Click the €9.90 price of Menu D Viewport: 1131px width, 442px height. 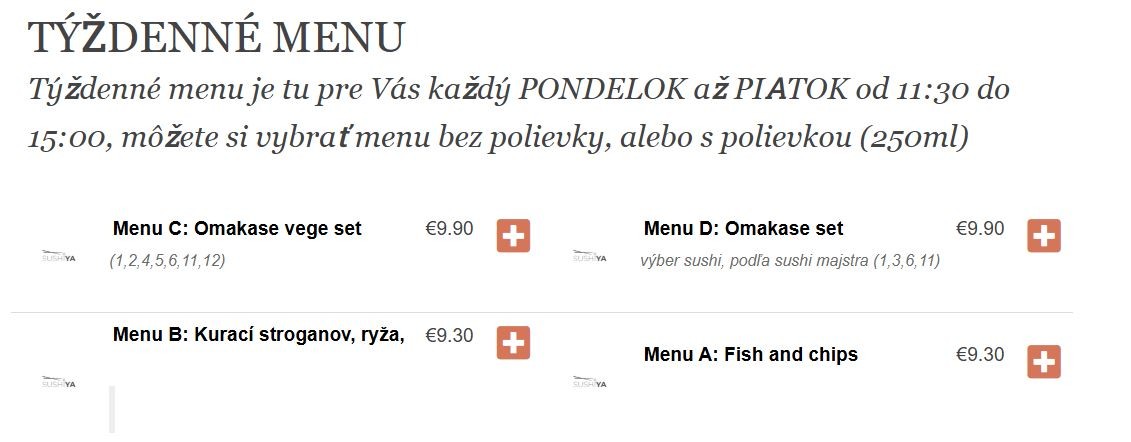[x=980, y=229]
